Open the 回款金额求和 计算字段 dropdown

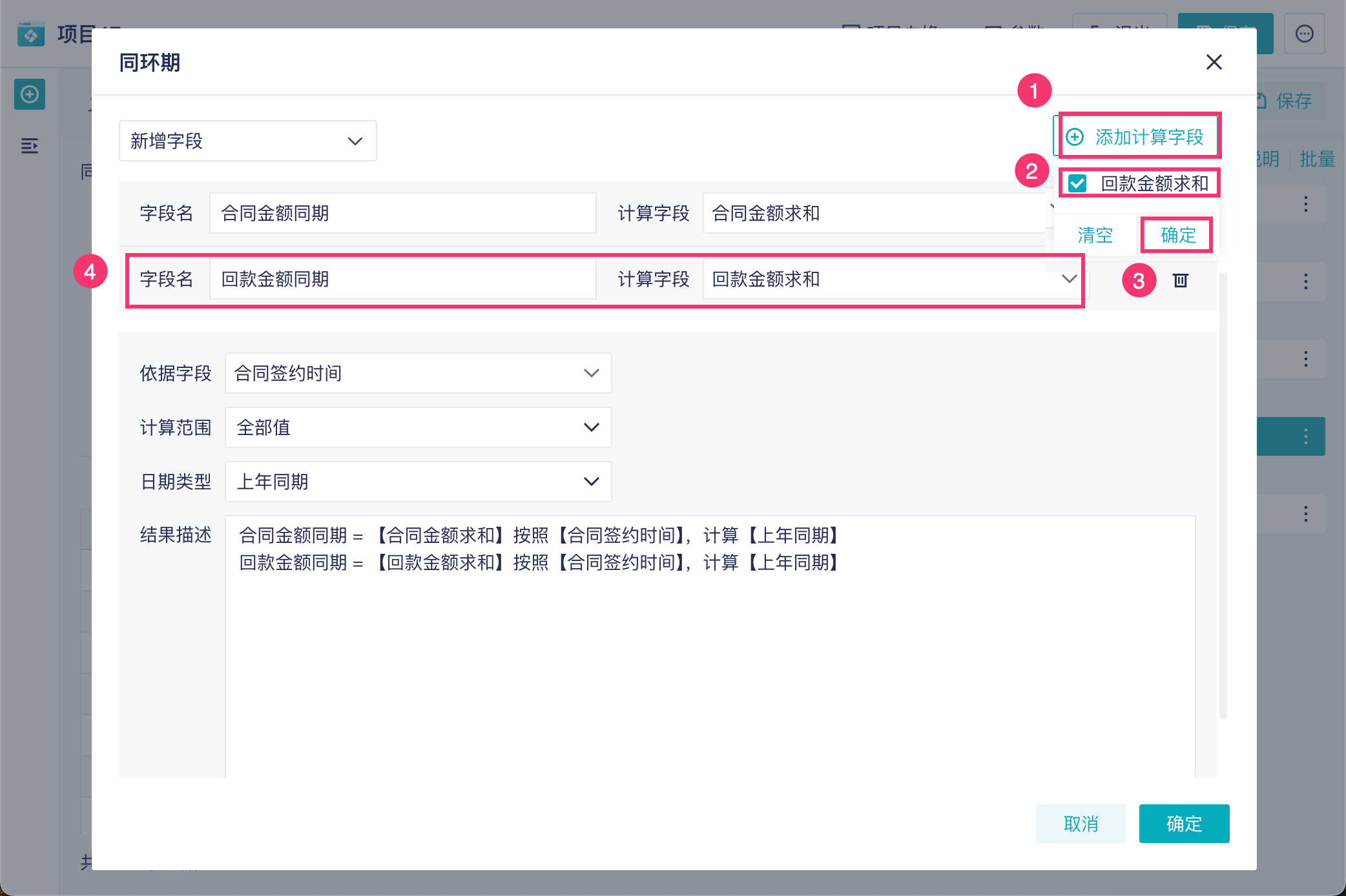(x=891, y=279)
